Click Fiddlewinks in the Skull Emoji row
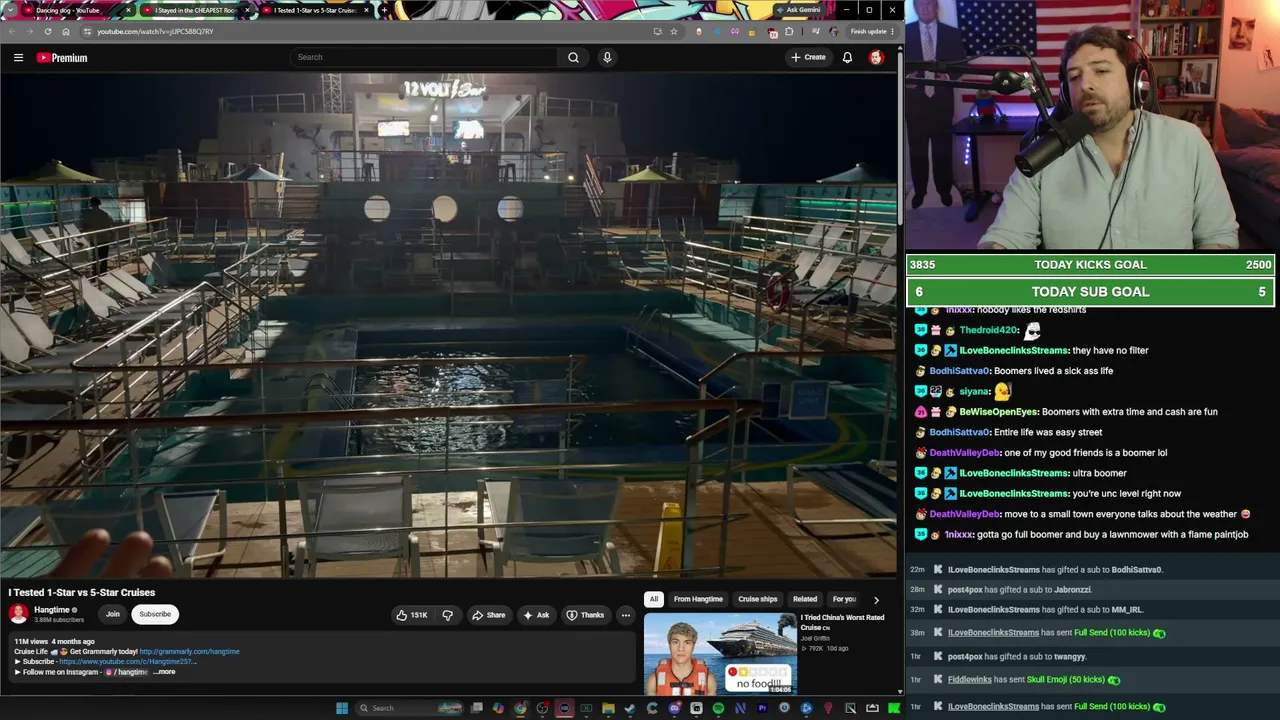This screenshot has height=720, width=1280. pyautogui.click(x=969, y=680)
